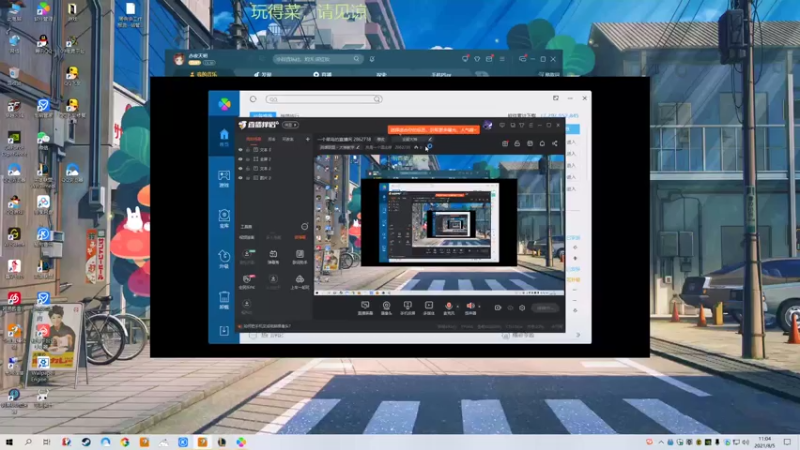Open the Windows Start menu
This screenshot has height=450, width=800.
[9, 442]
